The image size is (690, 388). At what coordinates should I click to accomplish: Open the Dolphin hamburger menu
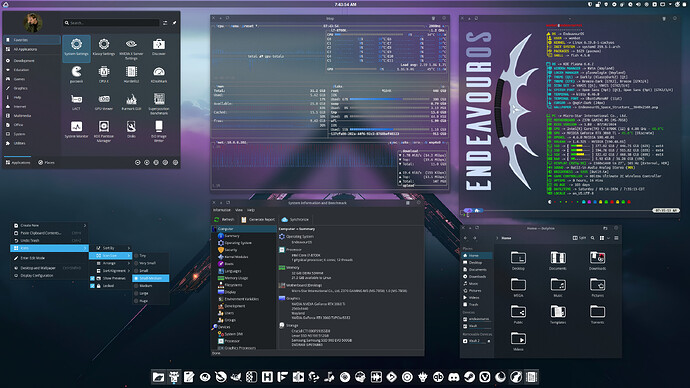coord(616,238)
